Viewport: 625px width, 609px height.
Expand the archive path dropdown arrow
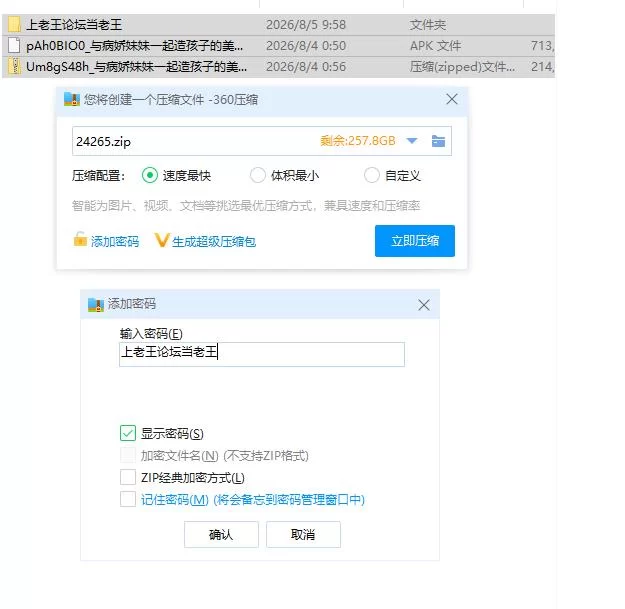click(x=412, y=141)
